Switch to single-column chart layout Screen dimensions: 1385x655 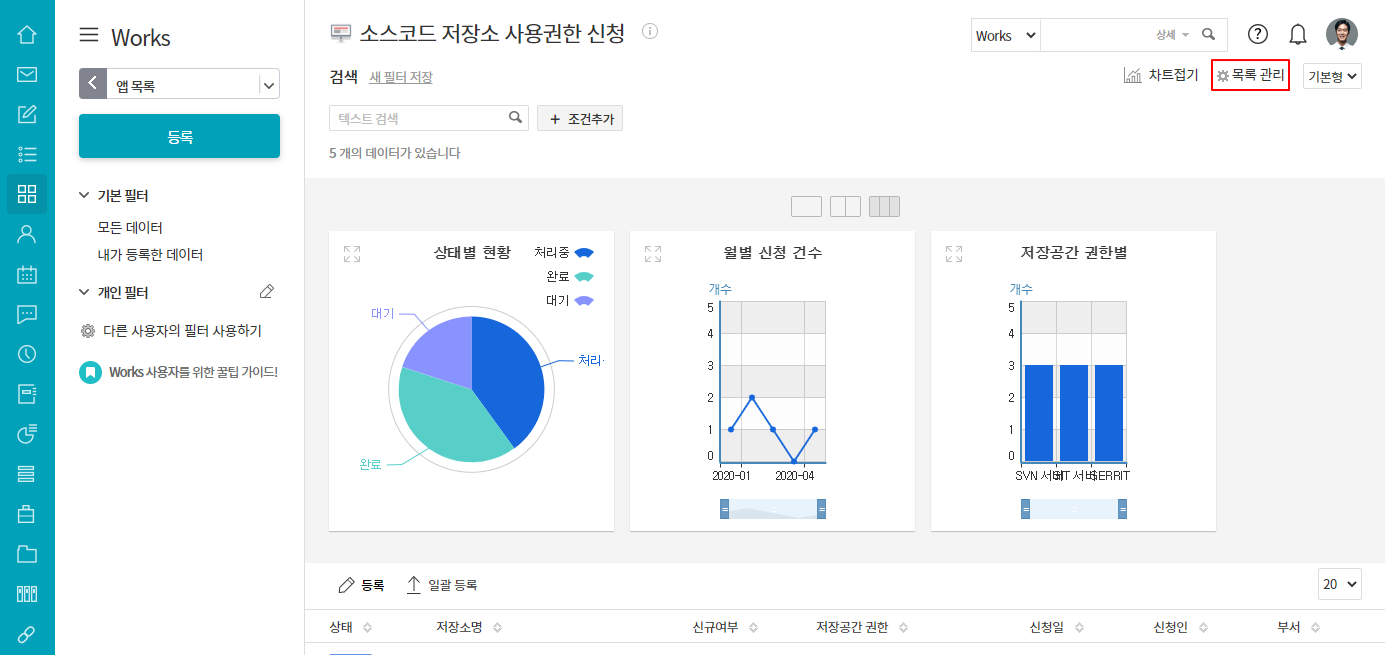tap(806, 207)
